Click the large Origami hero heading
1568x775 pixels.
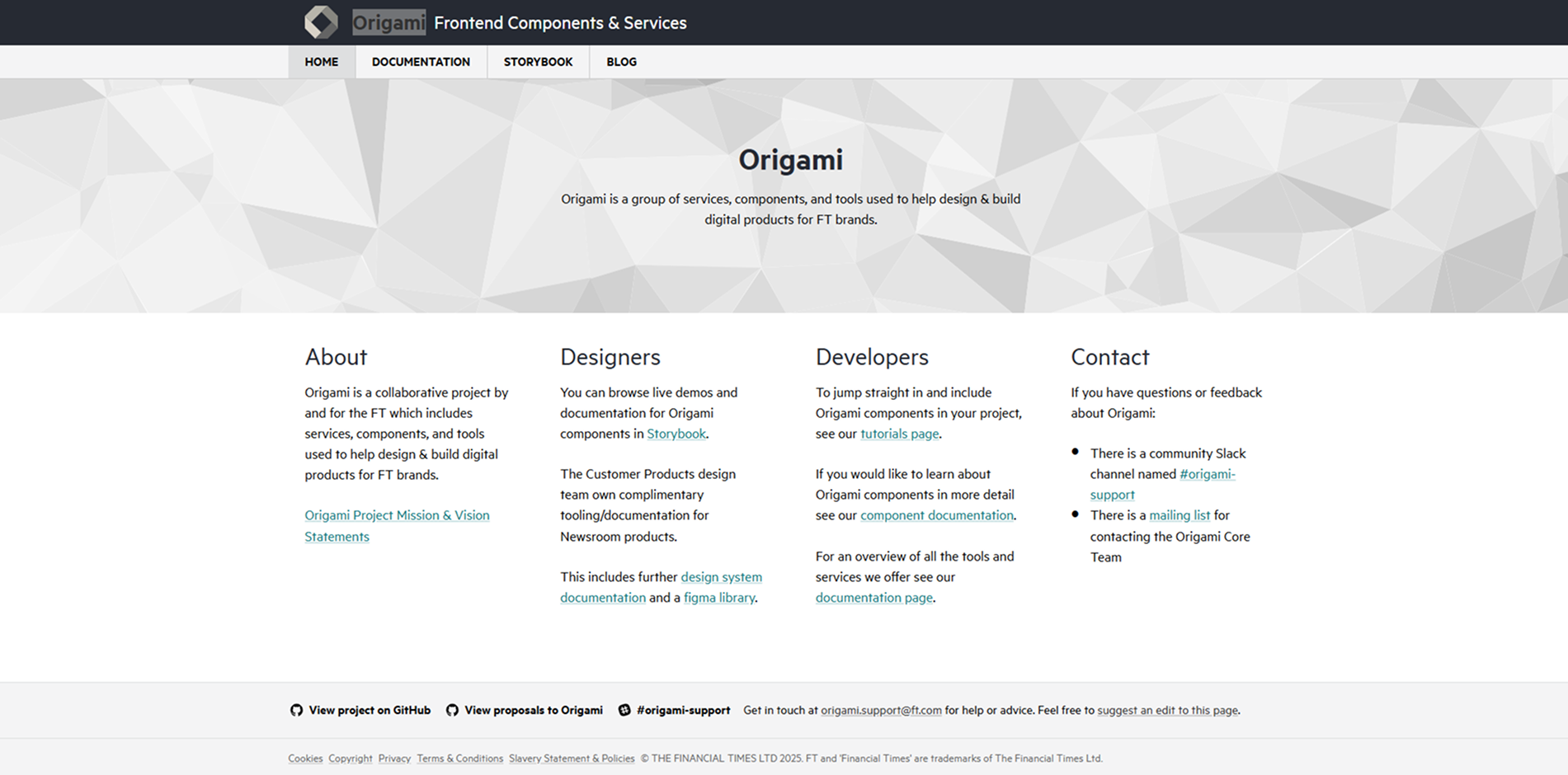pos(790,160)
